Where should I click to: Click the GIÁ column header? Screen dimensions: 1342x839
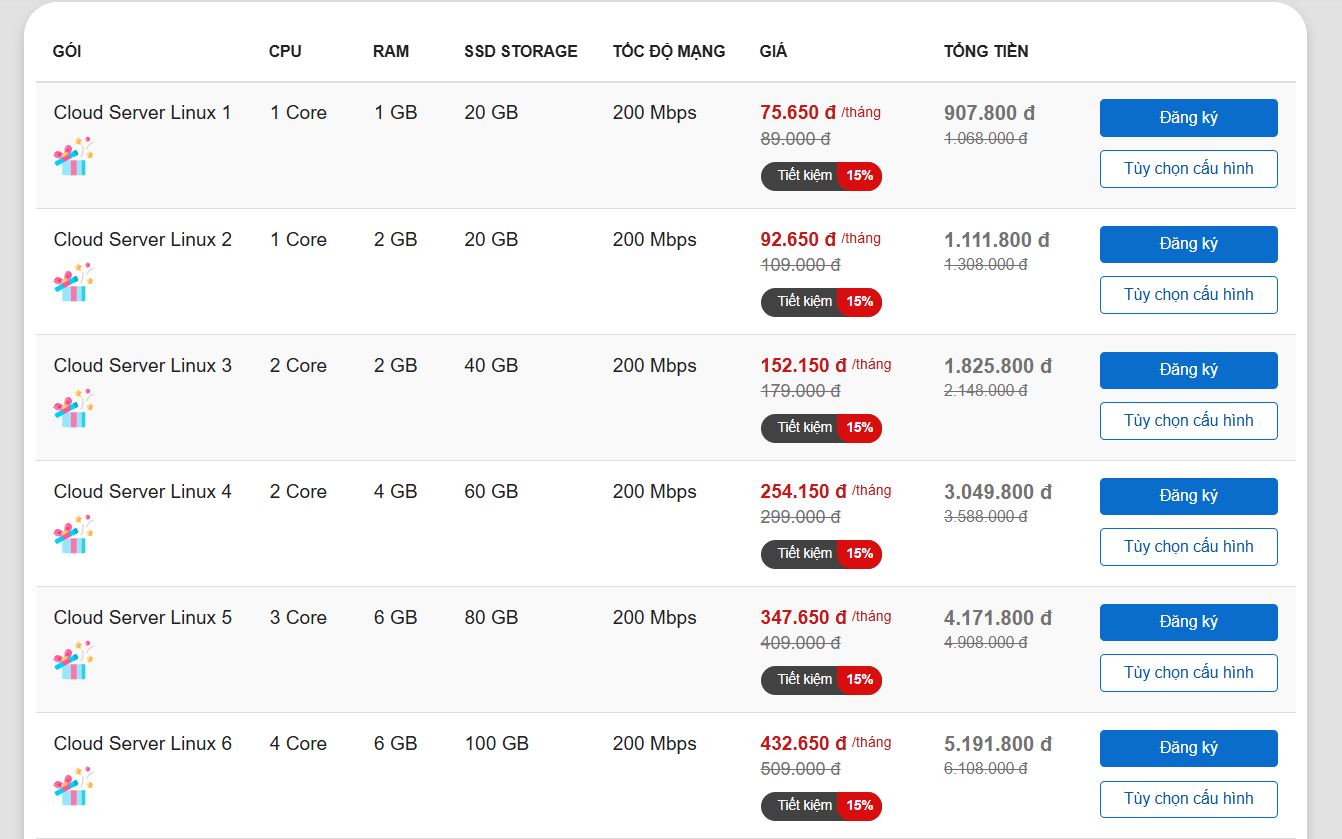pyautogui.click(x=773, y=51)
